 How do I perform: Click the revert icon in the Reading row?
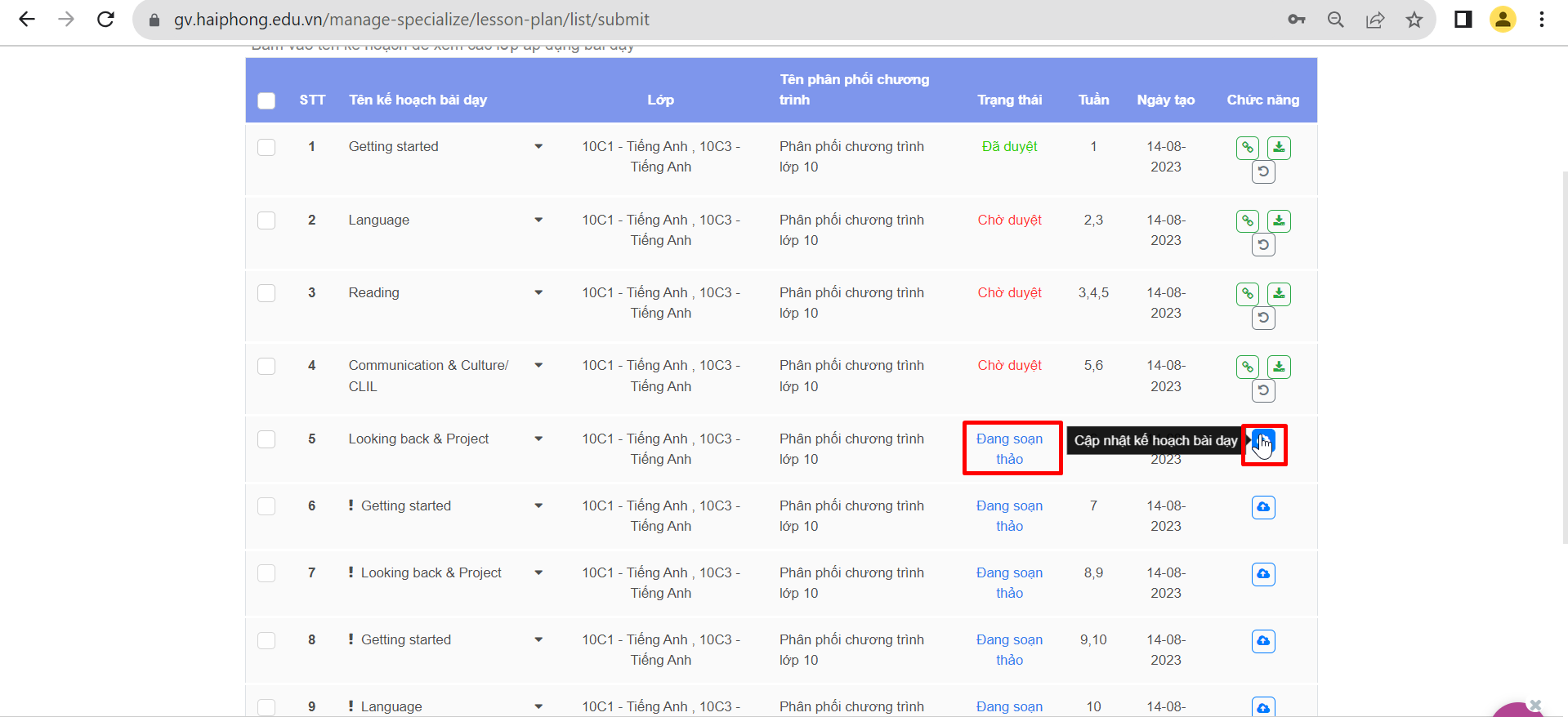pyautogui.click(x=1263, y=318)
